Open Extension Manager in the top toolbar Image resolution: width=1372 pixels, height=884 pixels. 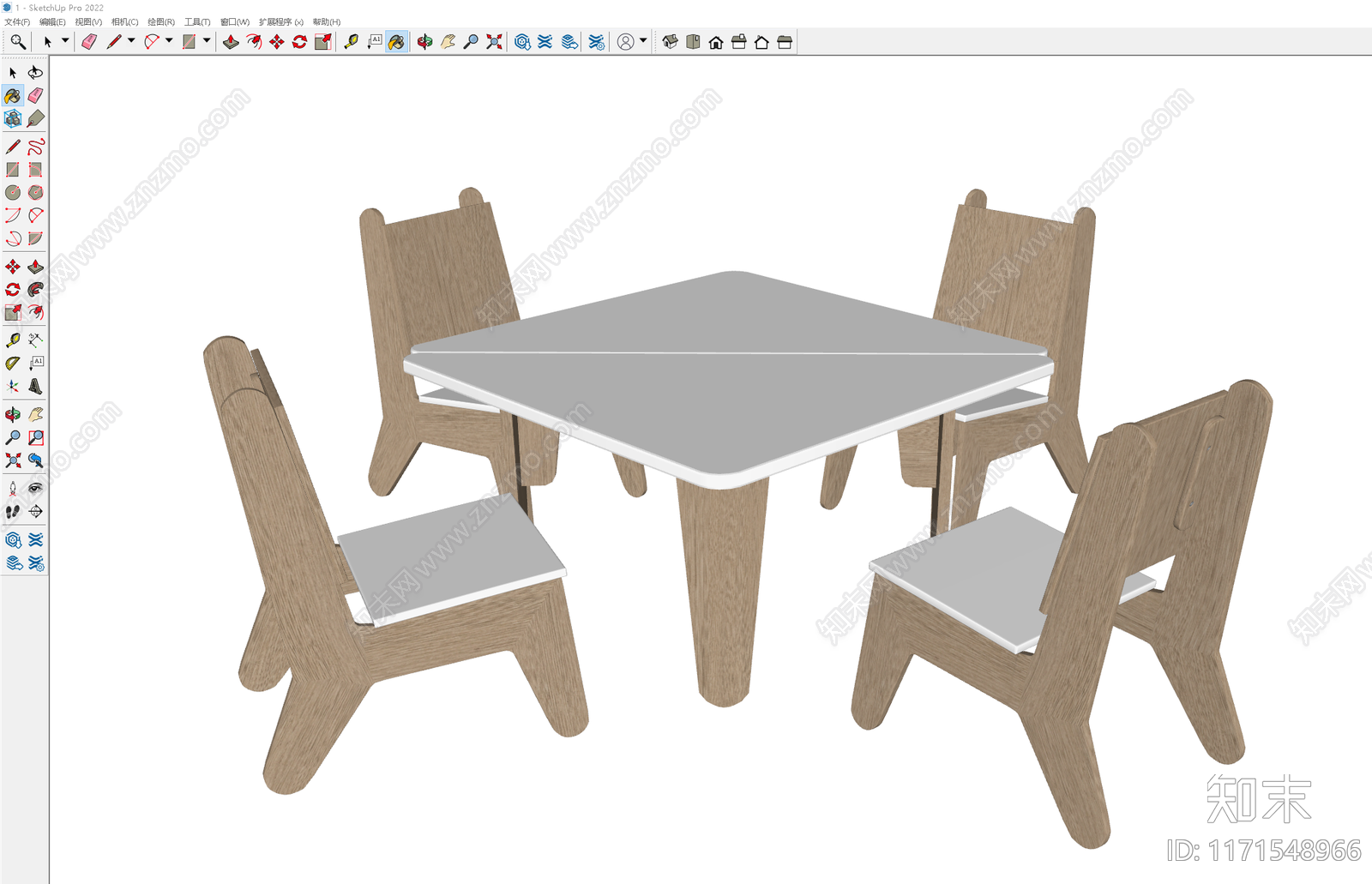click(x=597, y=42)
